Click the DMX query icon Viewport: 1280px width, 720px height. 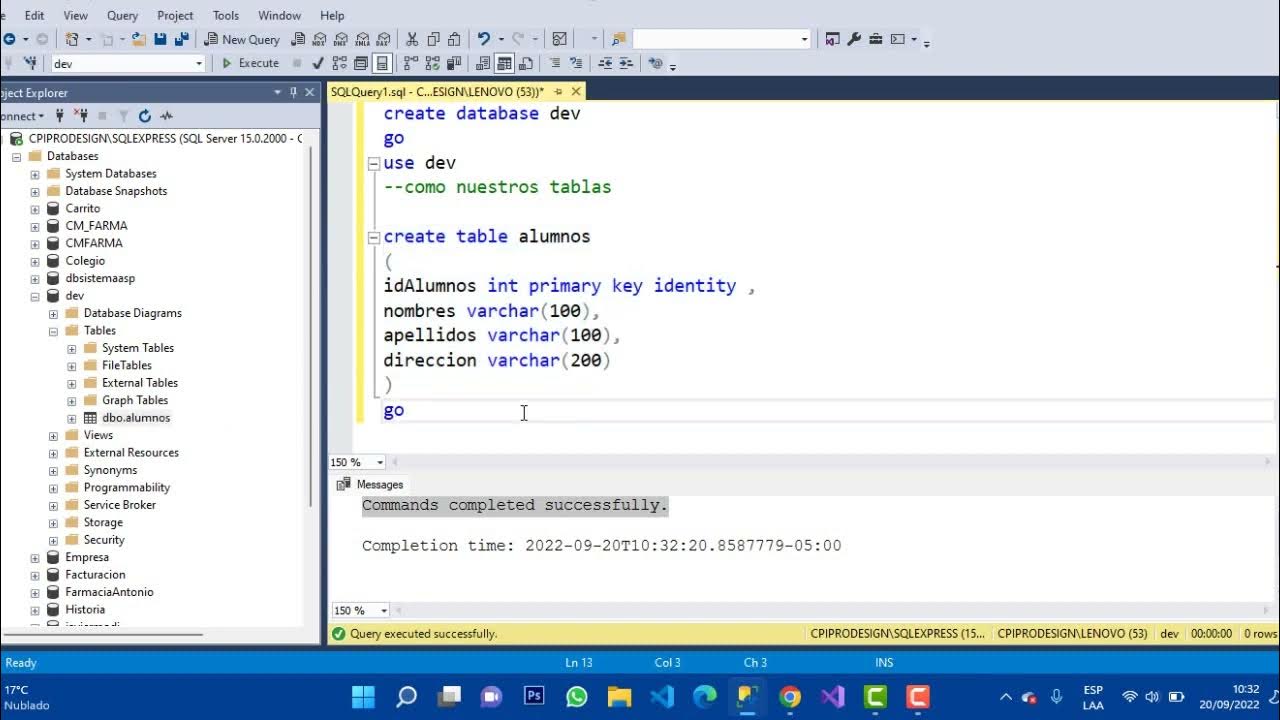(x=340, y=39)
